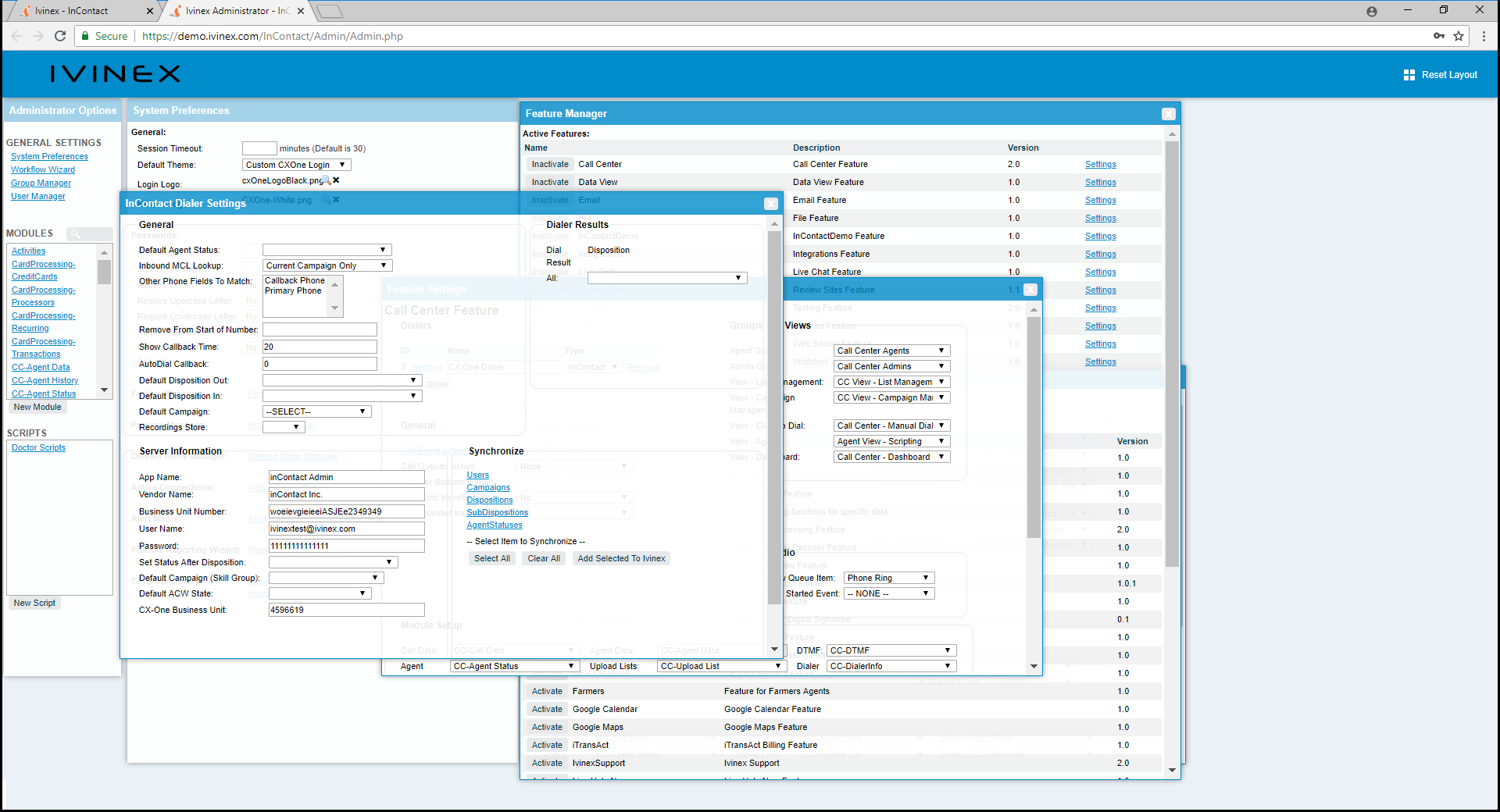Image resolution: width=1500 pixels, height=812 pixels.
Task: Expand the Default Disposition Out dropdown
Action: click(x=342, y=380)
